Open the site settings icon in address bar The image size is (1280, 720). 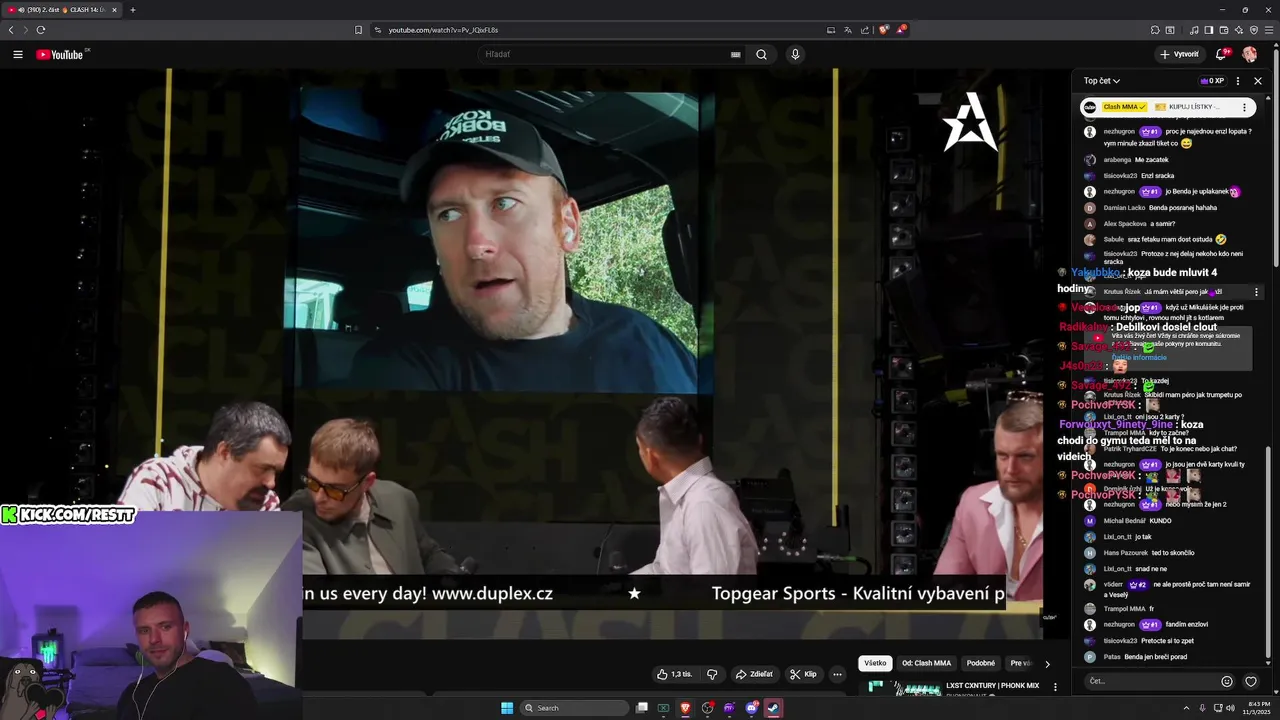click(x=378, y=30)
